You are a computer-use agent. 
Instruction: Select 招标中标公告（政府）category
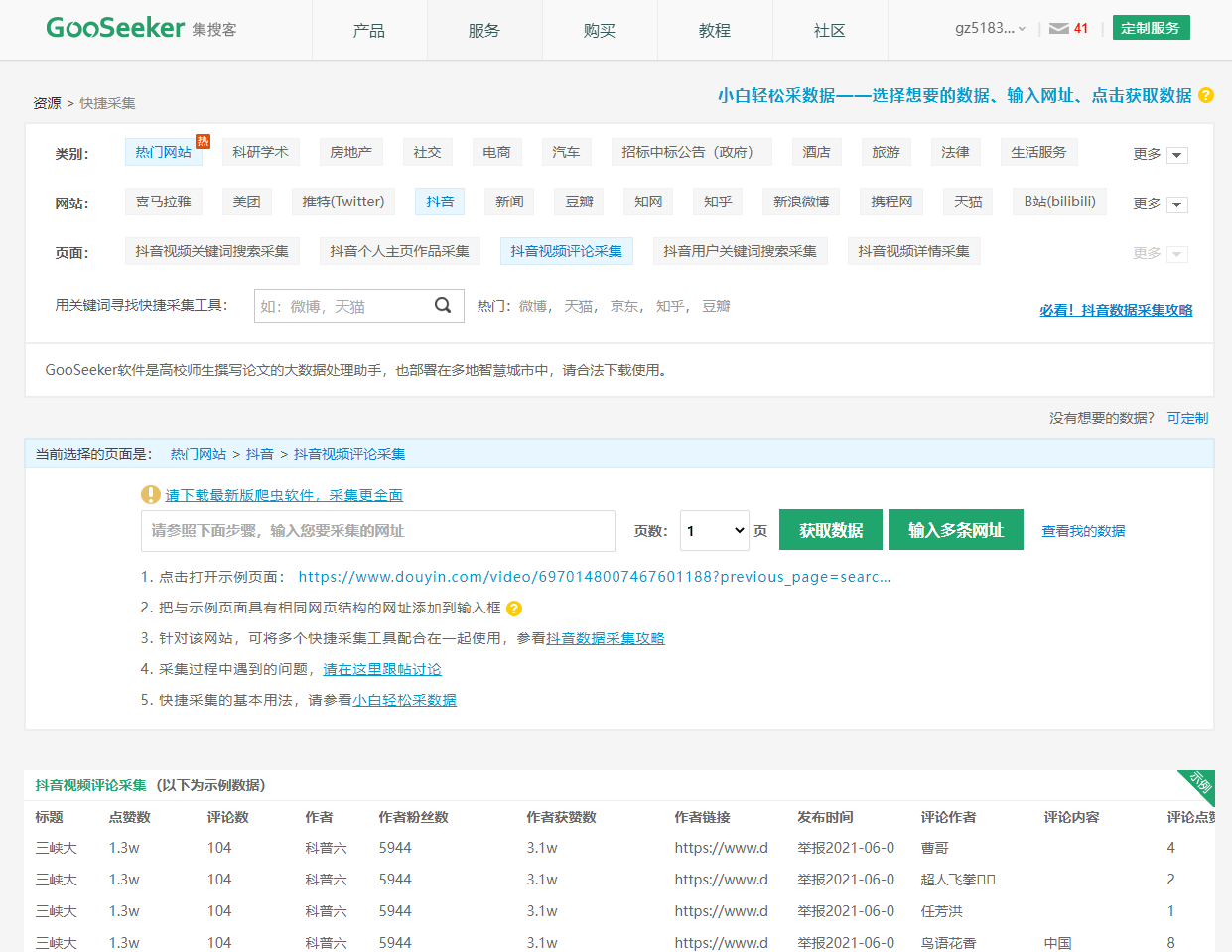(x=691, y=152)
